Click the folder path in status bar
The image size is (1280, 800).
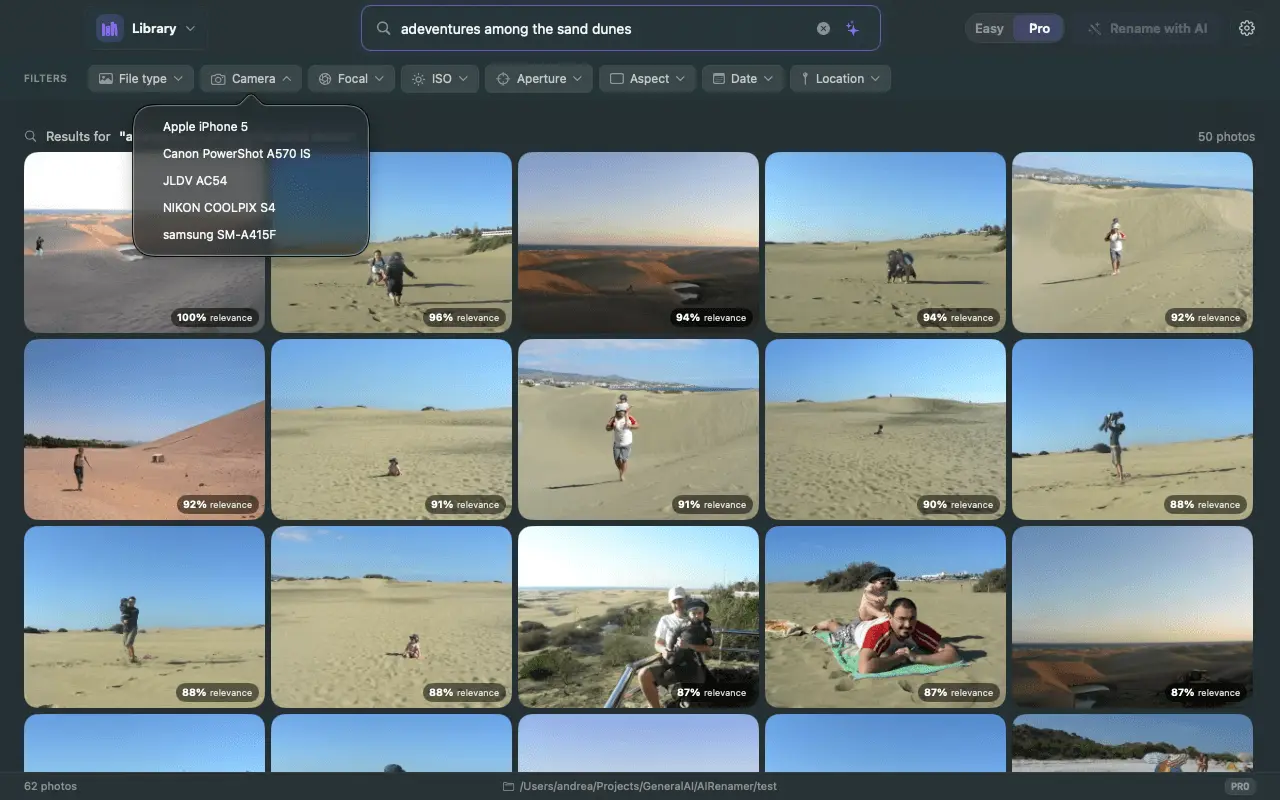coord(648,786)
